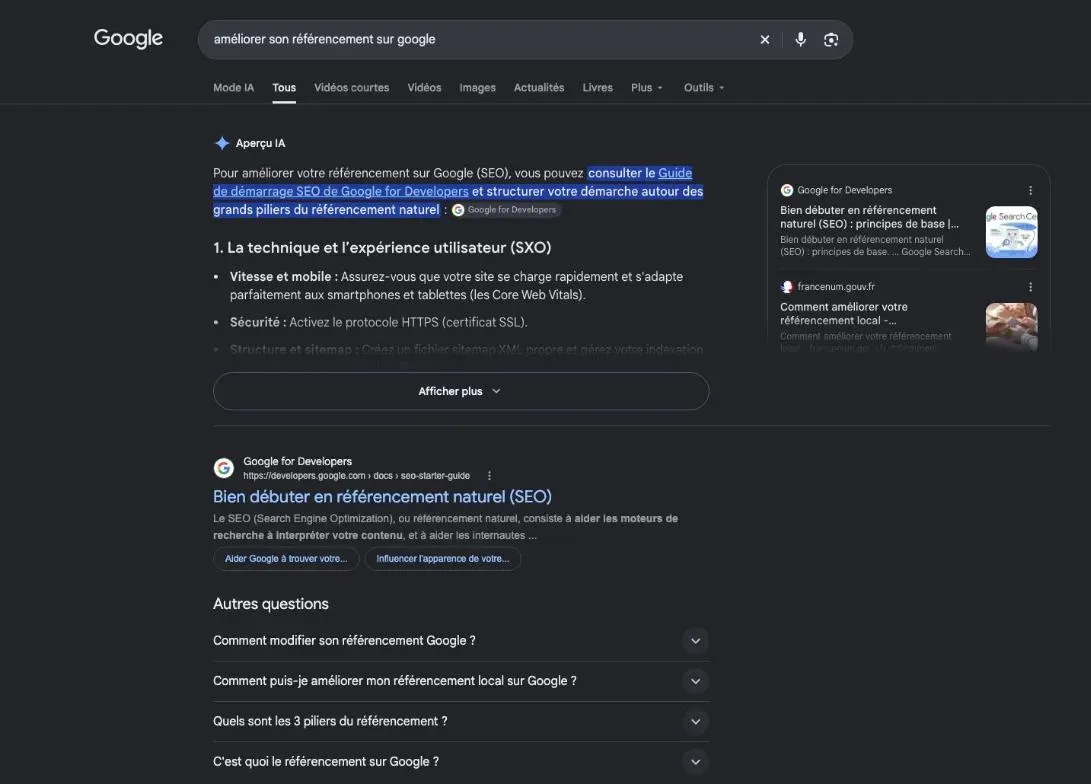The width and height of the screenshot is (1091, 784).
Task: Click inside the search box text
Action: 324,40
